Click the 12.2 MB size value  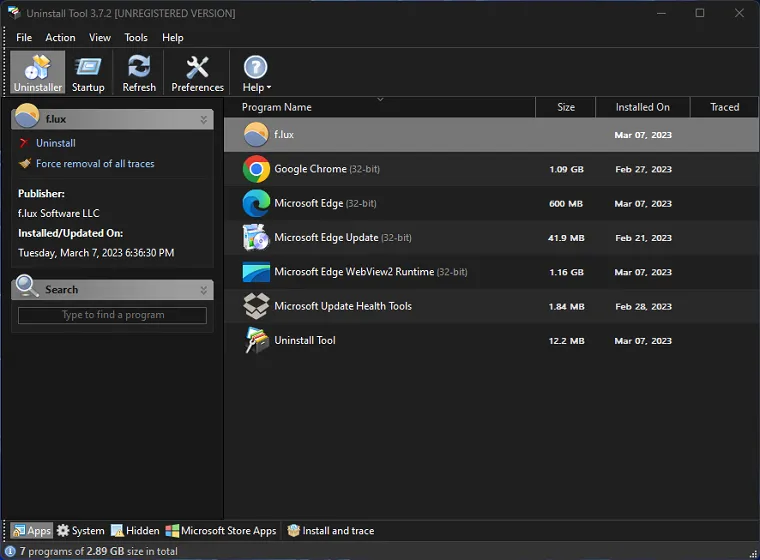[566, 341]
